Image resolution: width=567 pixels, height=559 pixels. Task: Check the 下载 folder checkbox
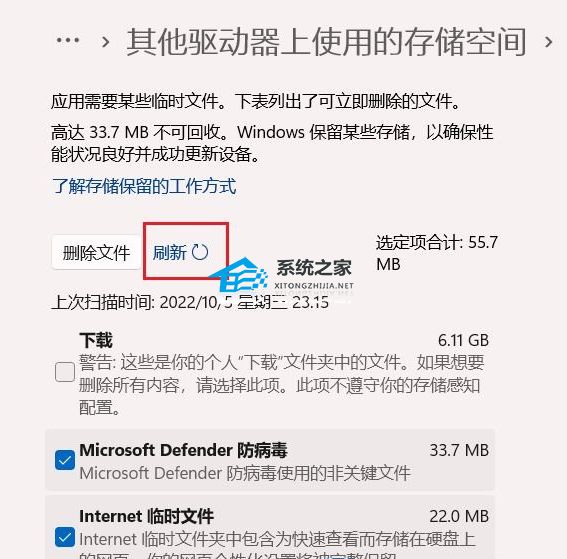click(65, 372)
